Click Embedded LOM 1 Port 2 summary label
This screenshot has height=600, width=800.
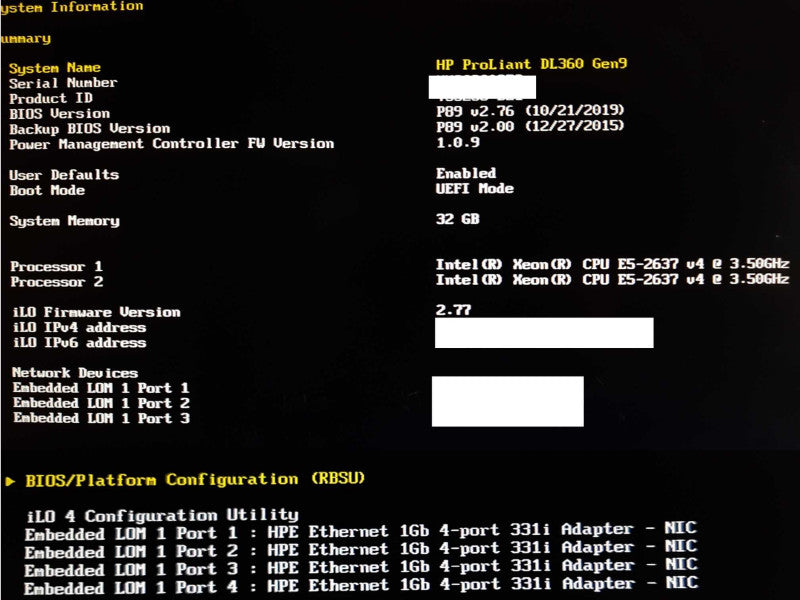[101, 404]
